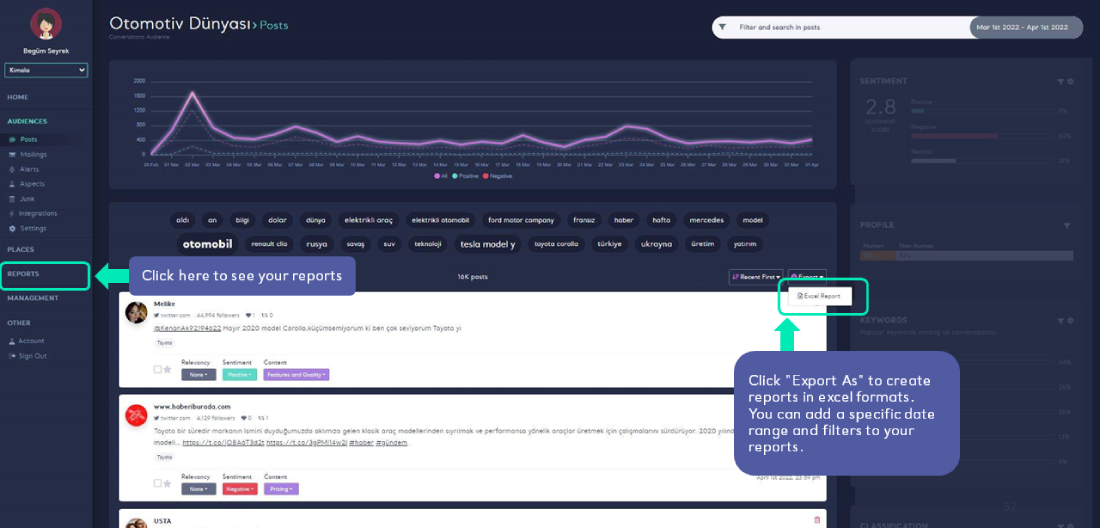Open Integrations from the sidebar

coord(38,213)
